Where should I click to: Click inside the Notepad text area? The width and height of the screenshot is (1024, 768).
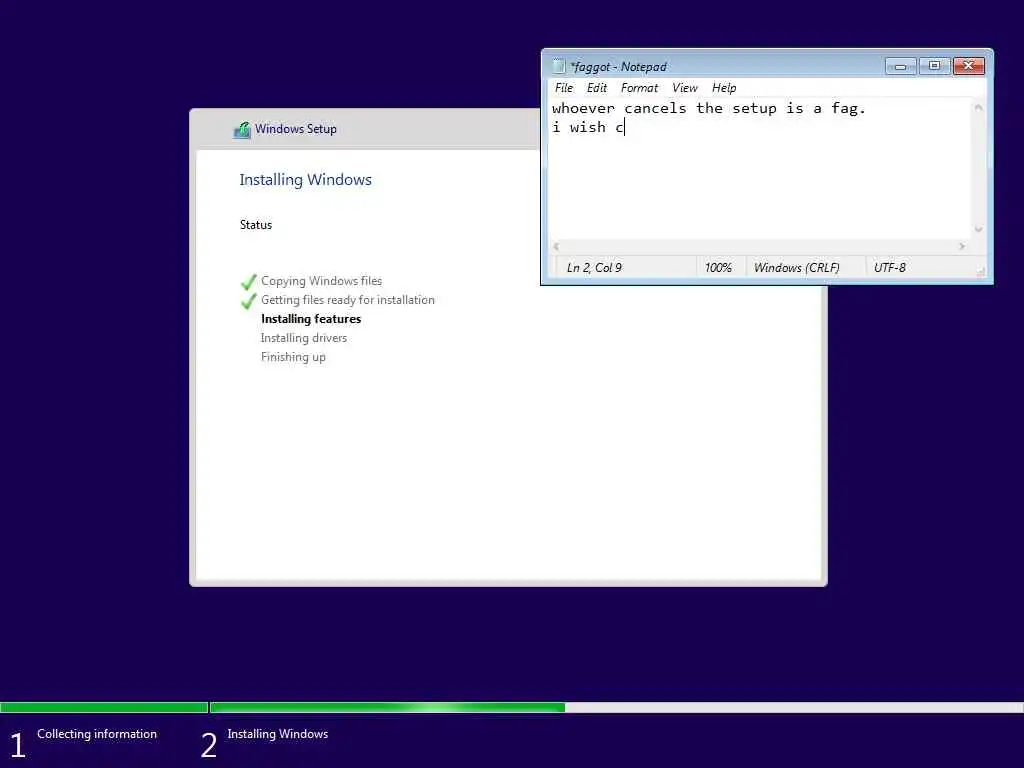click(760, 168)
